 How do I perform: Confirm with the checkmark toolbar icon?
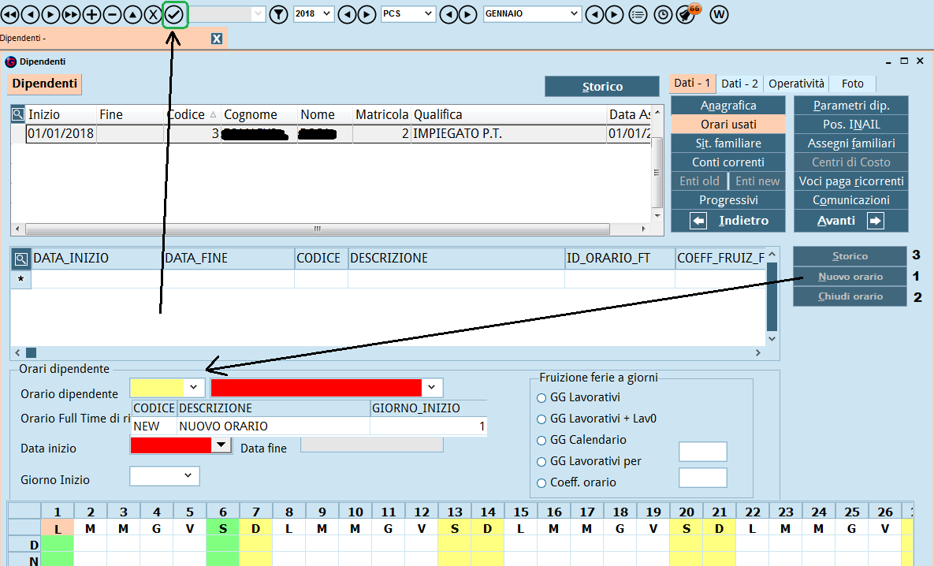175,14
